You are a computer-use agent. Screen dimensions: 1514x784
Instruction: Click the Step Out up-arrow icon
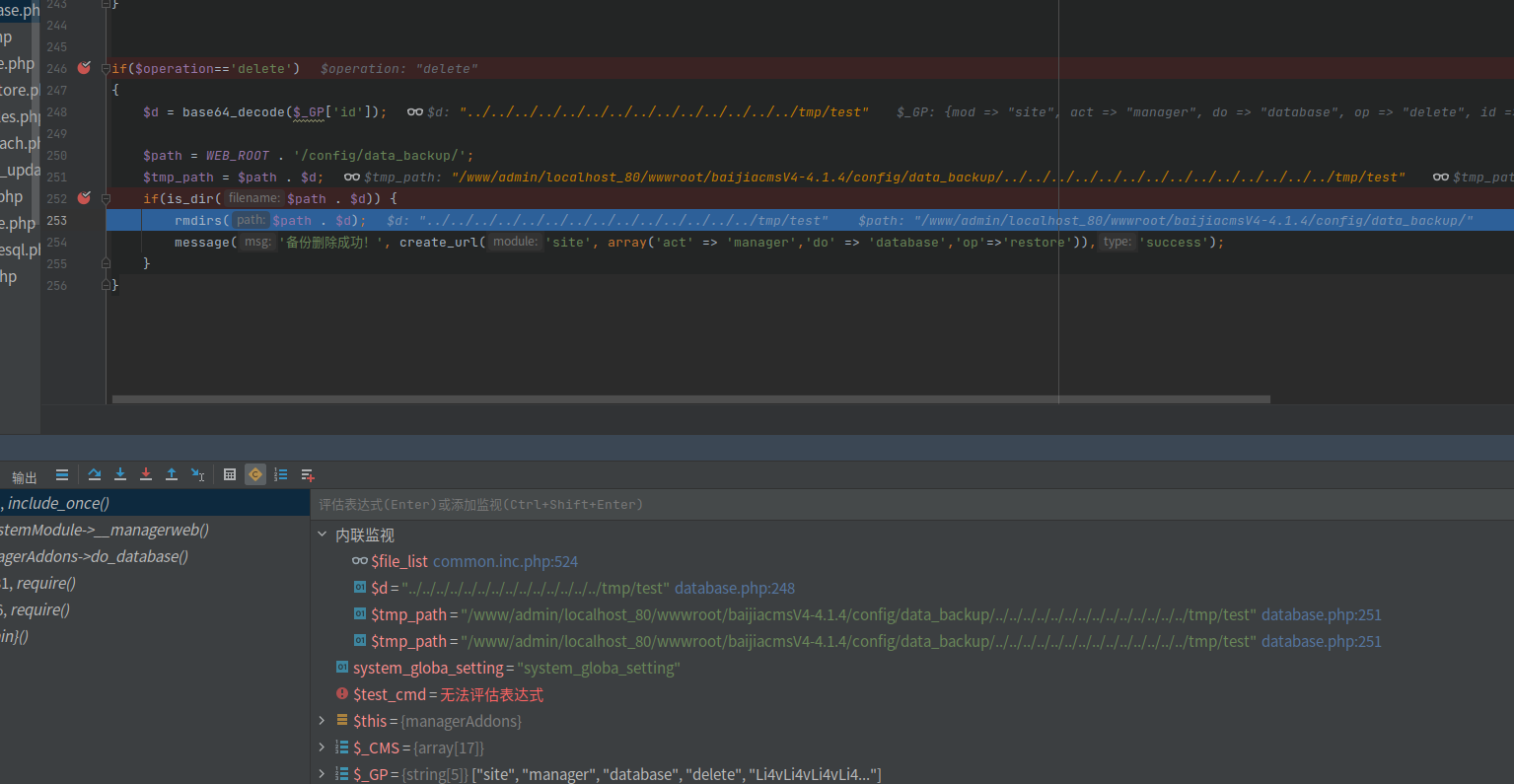coord(172,474)
